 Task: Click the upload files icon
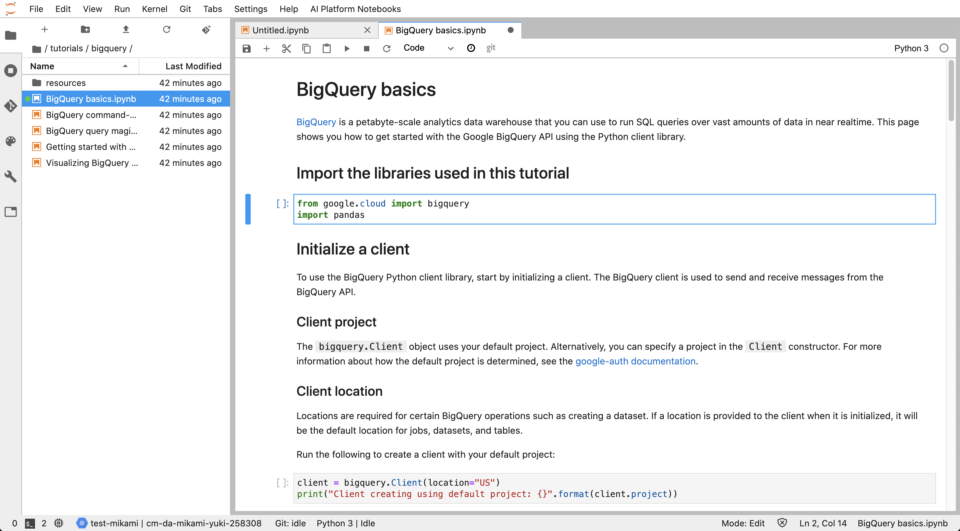point(126,29)
